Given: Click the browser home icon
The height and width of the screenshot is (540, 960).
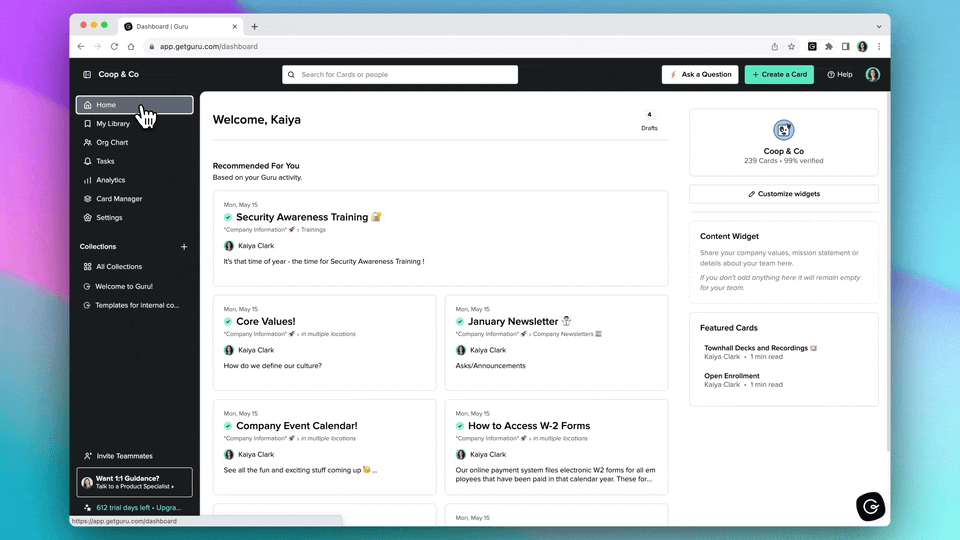Looking at the screenshot, I should (130, 47).
